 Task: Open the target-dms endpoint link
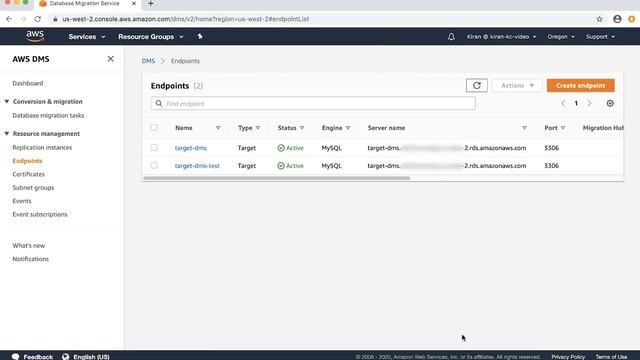191,148
